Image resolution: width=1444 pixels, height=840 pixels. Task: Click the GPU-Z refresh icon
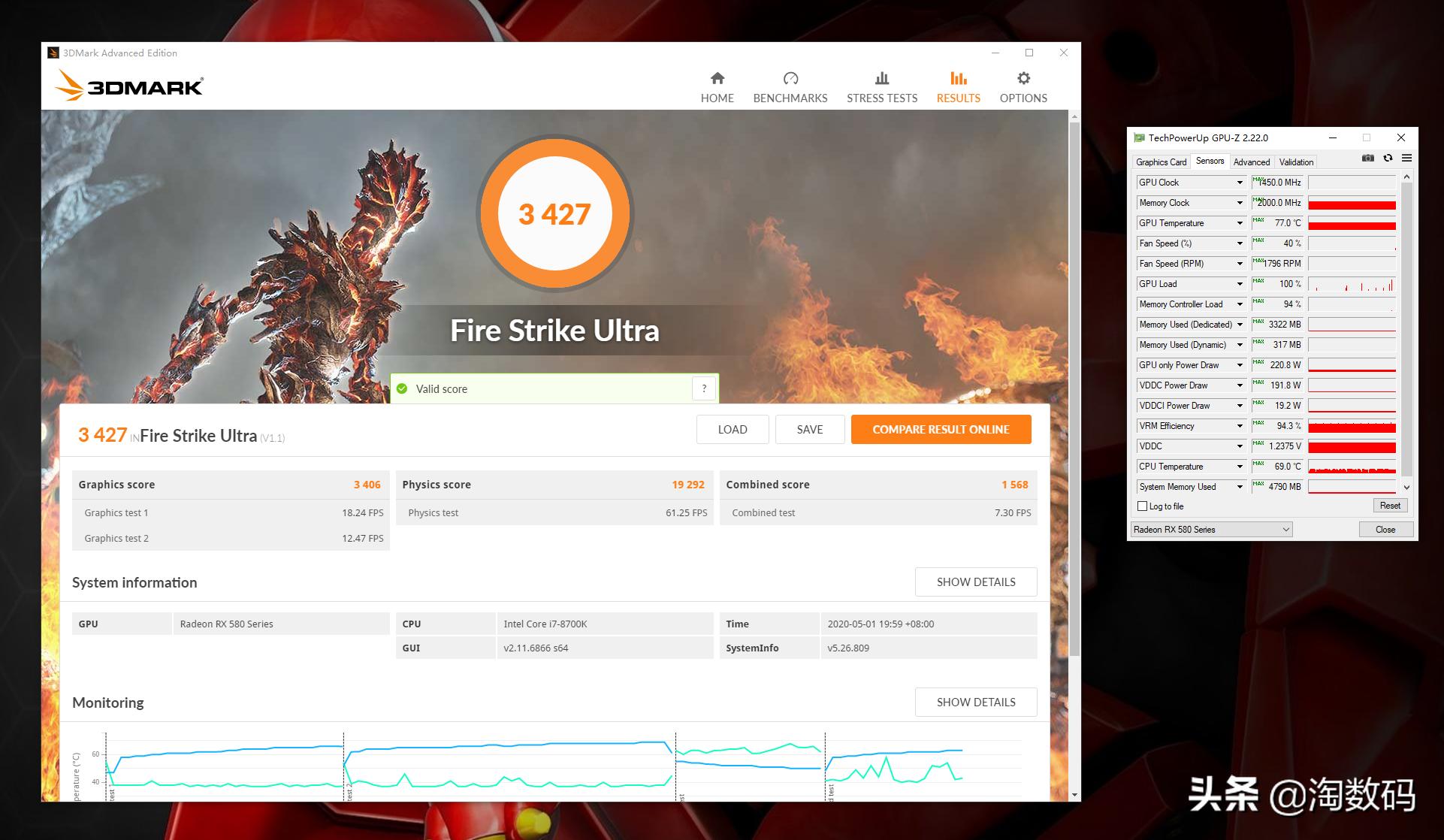1388,159
